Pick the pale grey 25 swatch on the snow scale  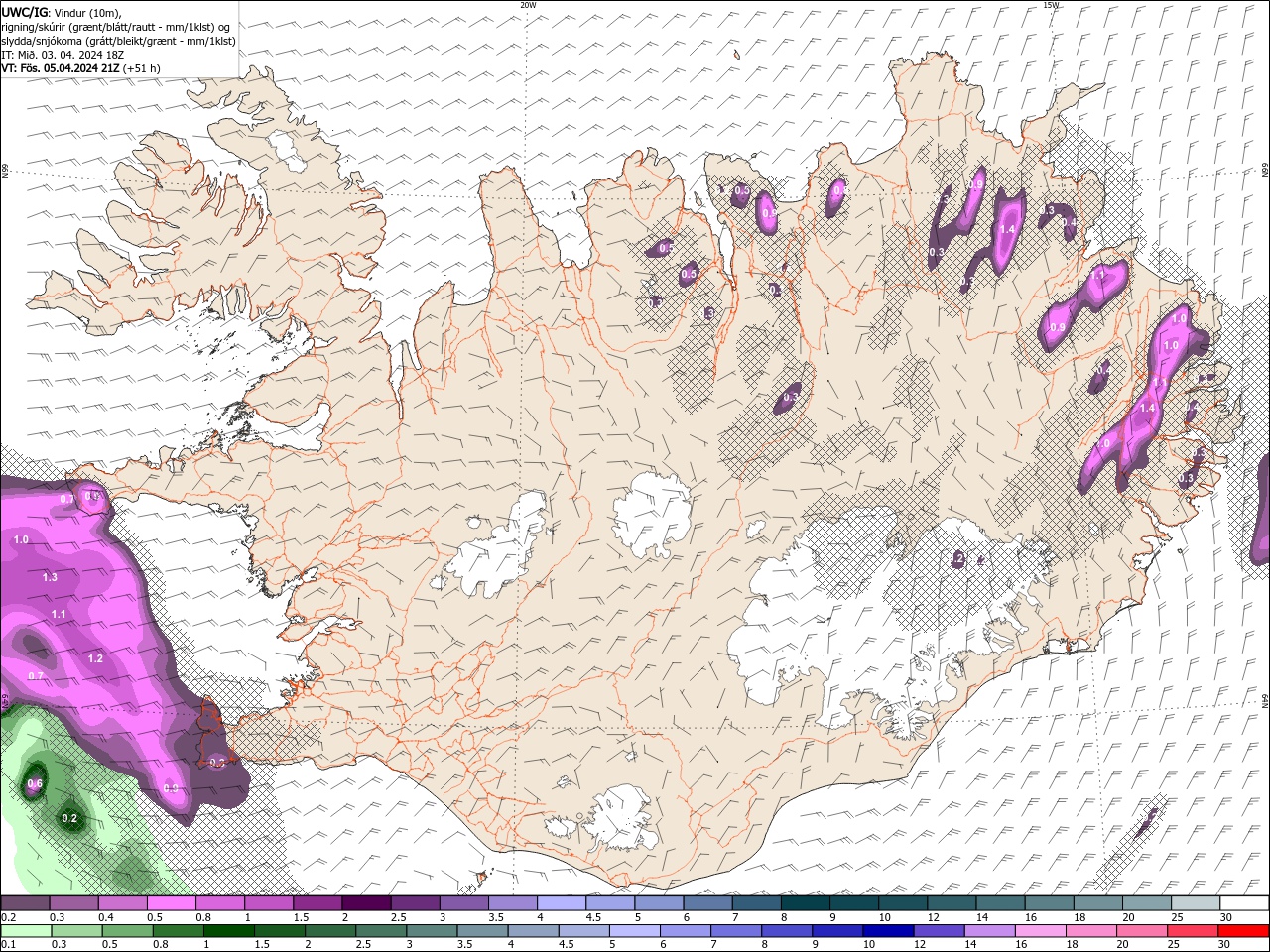[1196, 902]
